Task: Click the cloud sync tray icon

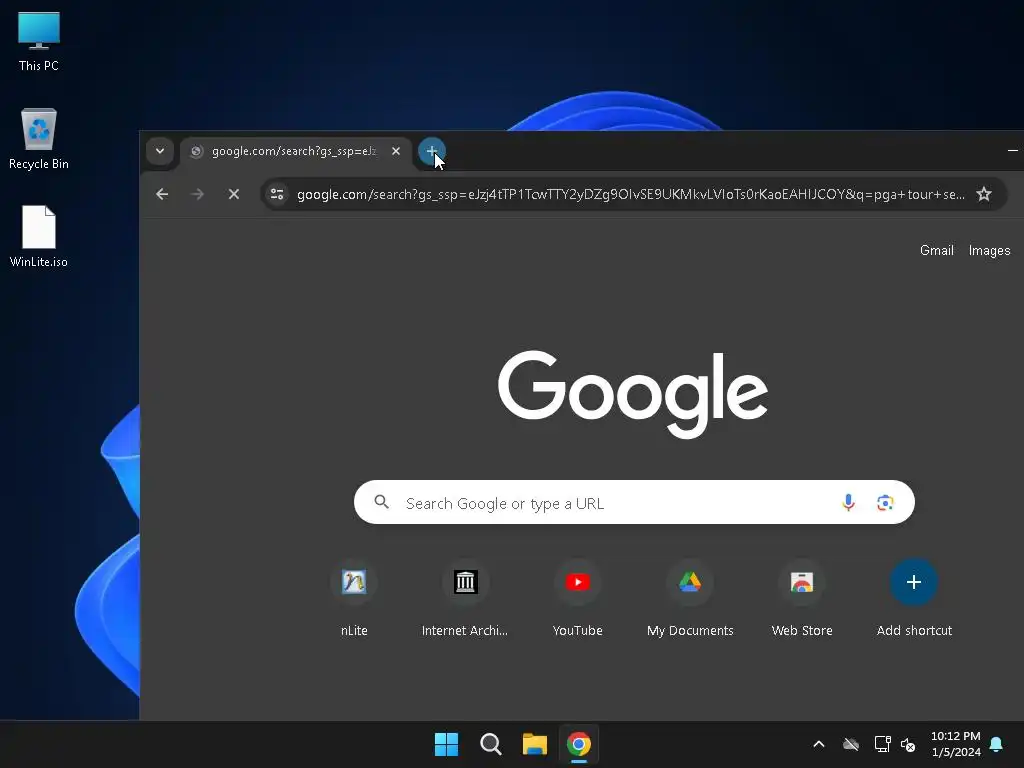Action: click(x=850, y=744)
